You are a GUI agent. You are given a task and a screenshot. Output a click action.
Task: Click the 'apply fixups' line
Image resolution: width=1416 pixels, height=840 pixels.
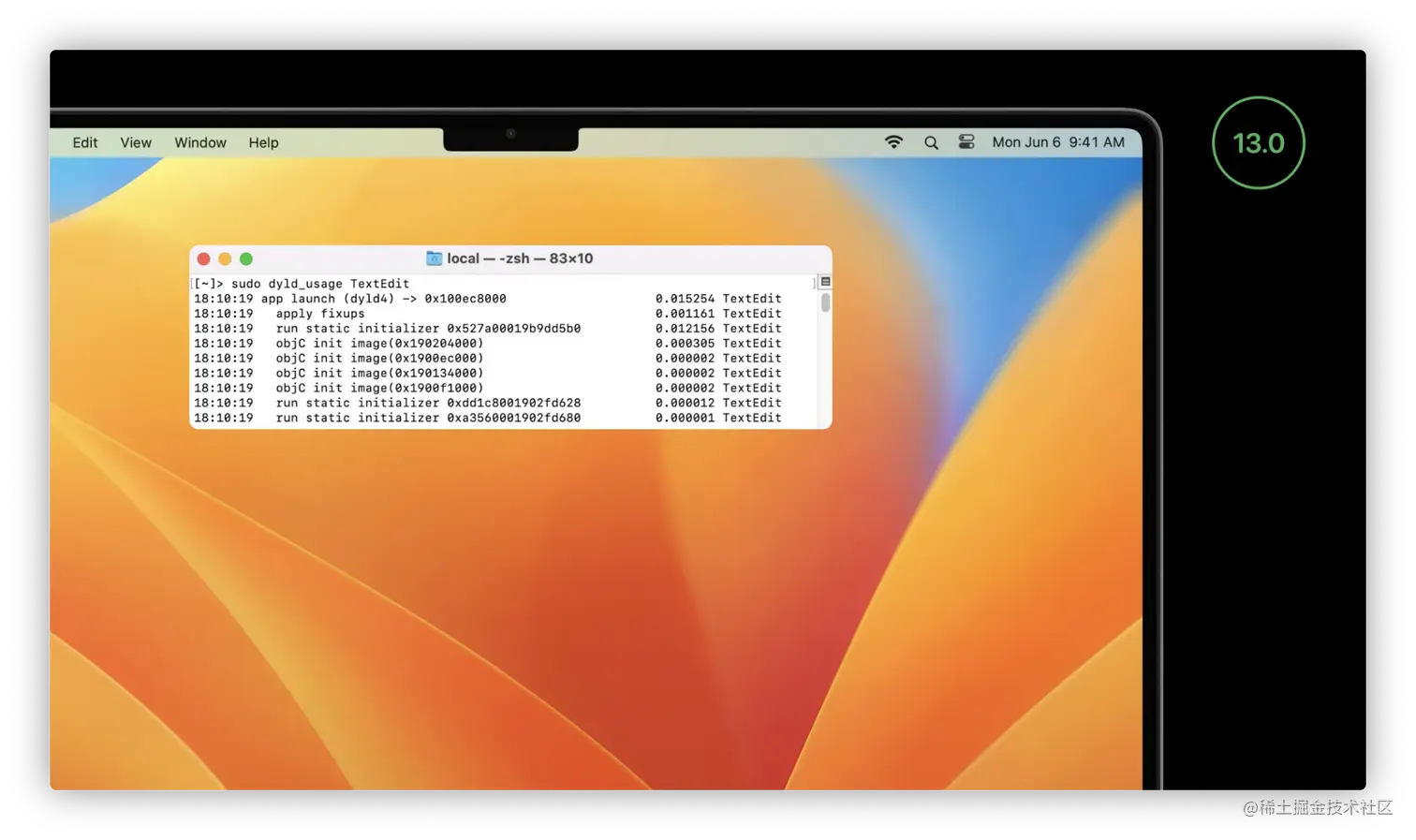click(487, 314)
